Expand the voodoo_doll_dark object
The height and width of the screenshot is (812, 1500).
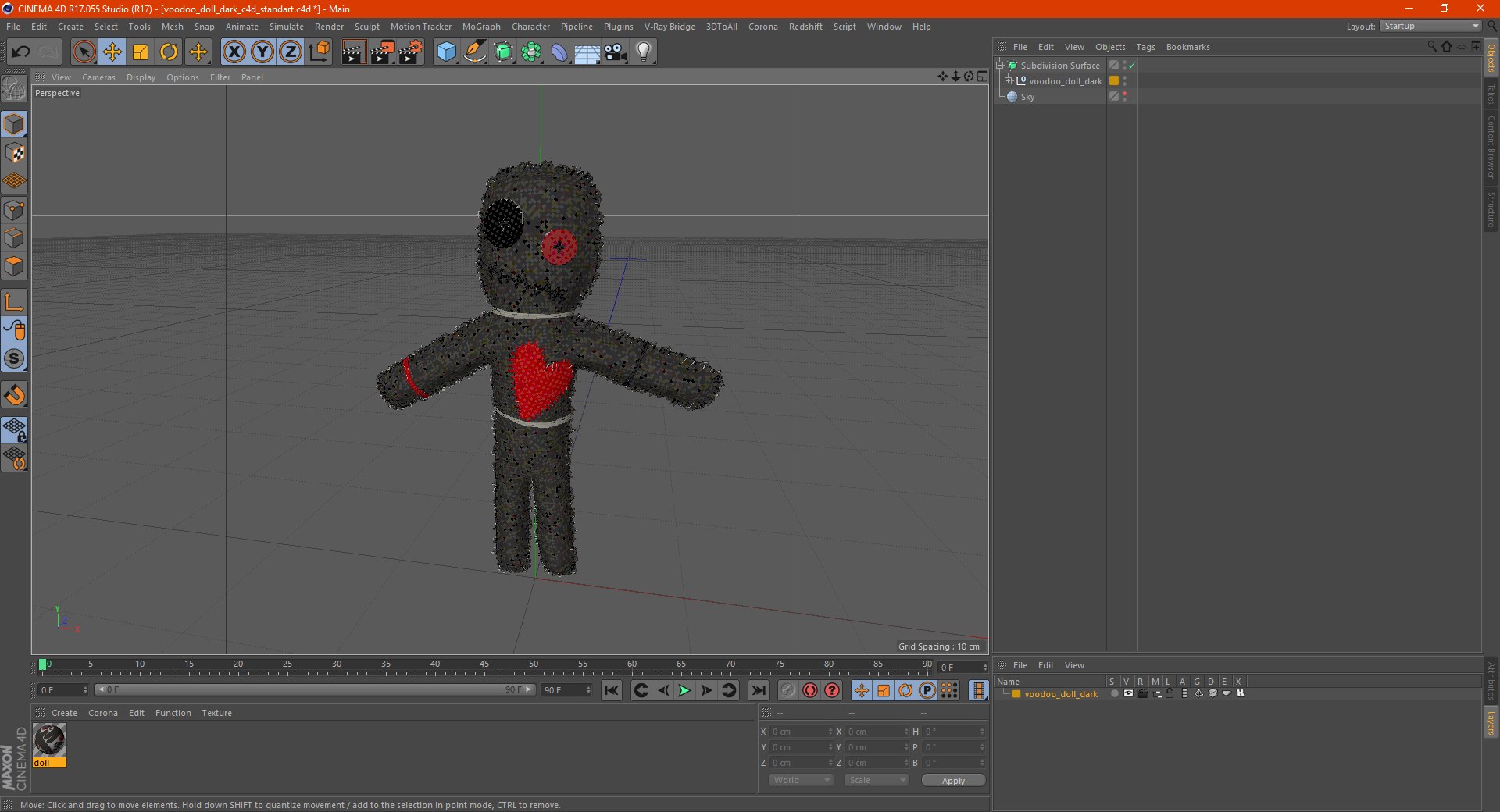coord(1009,81)
